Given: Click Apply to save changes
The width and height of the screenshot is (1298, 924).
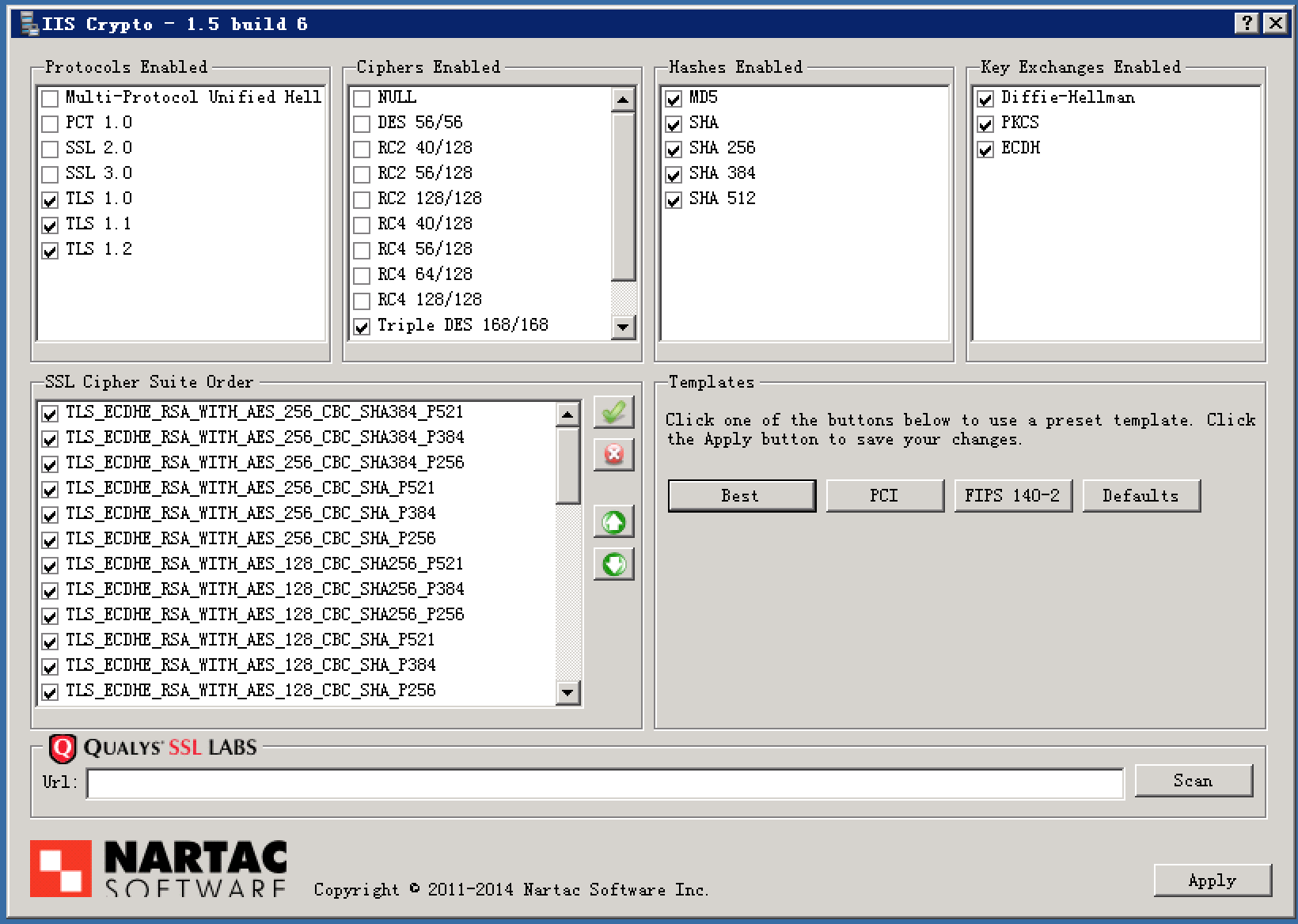Looking at the screenshot, I should 1213,880.
